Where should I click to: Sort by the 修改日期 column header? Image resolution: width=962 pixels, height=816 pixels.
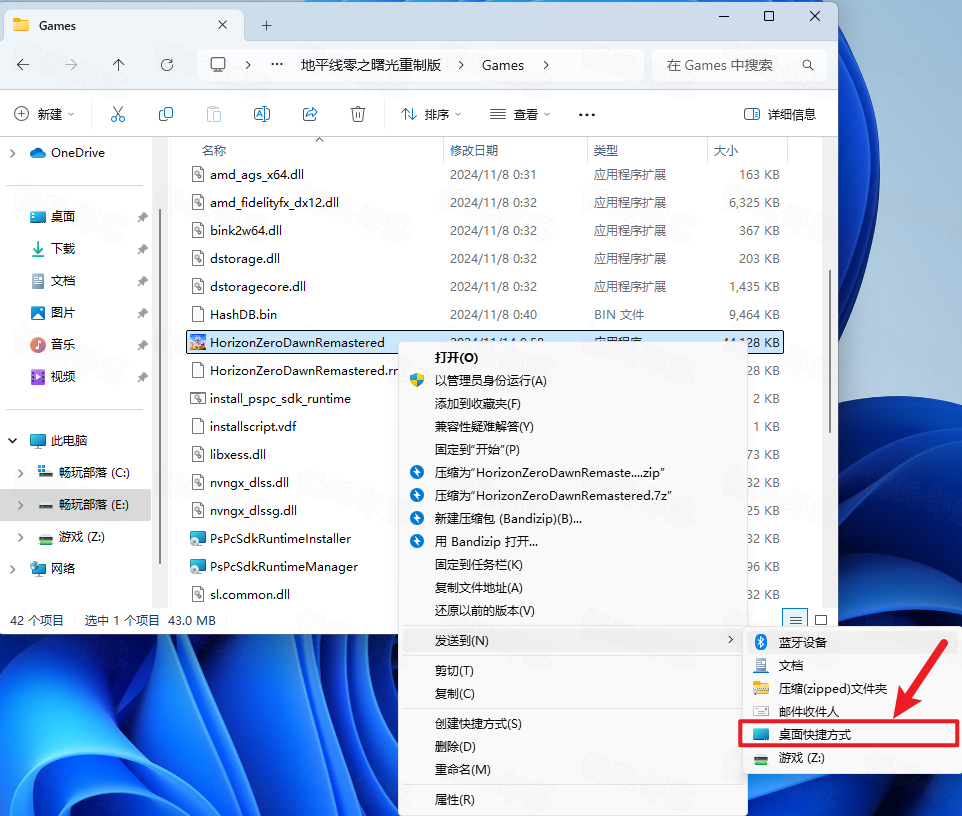514,150
